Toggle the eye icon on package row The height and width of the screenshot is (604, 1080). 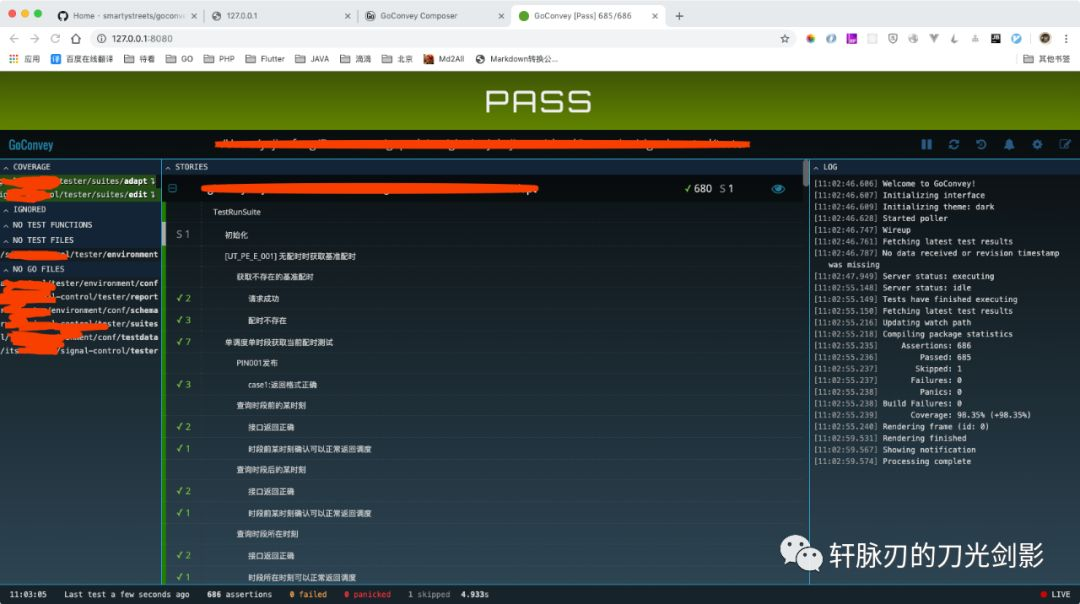click(778, 189)
